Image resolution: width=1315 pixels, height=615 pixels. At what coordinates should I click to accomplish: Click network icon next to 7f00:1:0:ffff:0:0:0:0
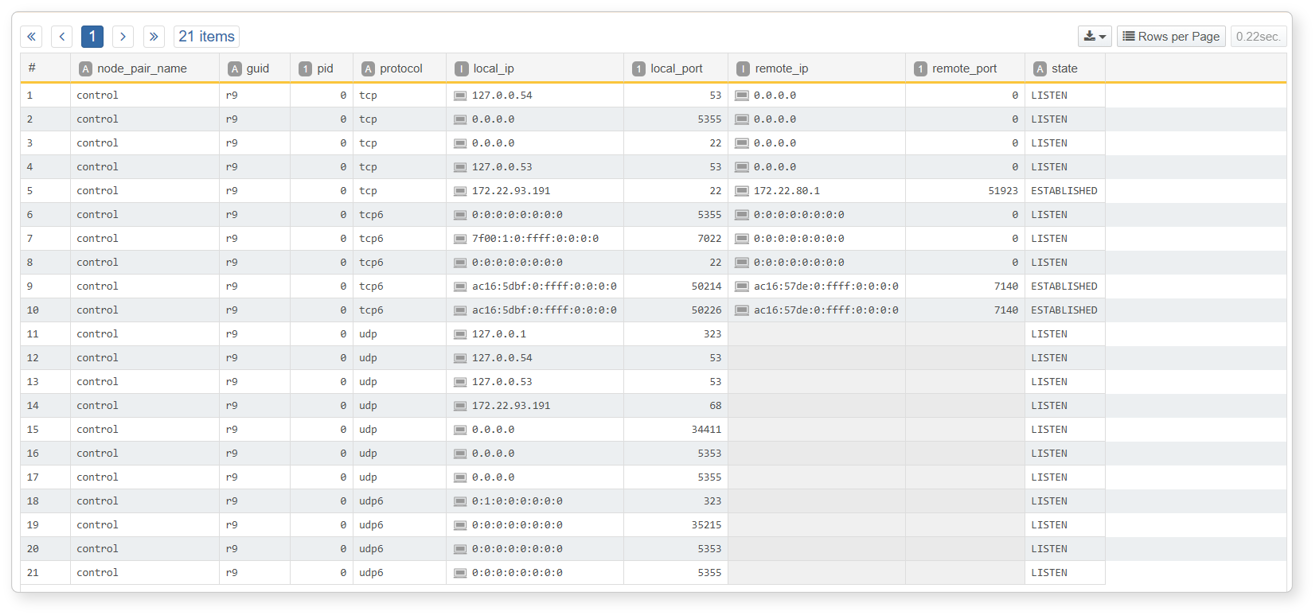coord(460,239)
